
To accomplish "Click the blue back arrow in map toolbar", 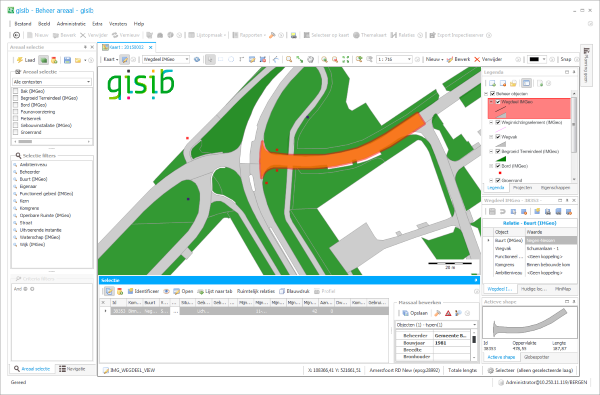I will [x=276, y=59].
